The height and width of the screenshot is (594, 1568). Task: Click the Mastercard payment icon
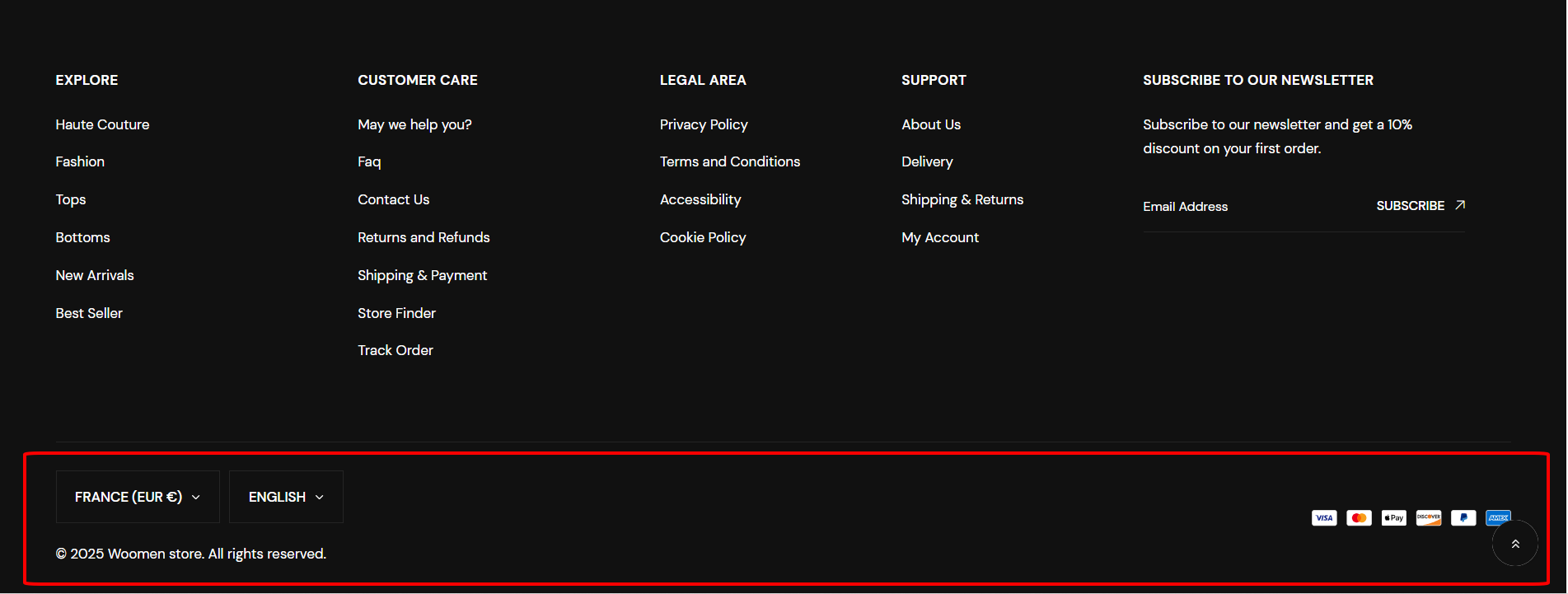(1359, 518)
